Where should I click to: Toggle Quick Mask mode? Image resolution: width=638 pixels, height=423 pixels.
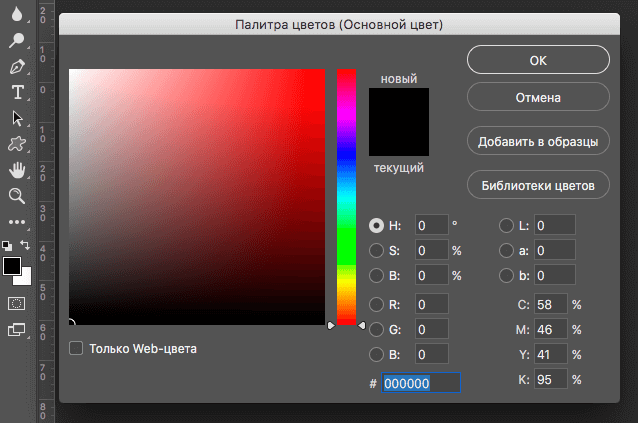click(16, 303)
